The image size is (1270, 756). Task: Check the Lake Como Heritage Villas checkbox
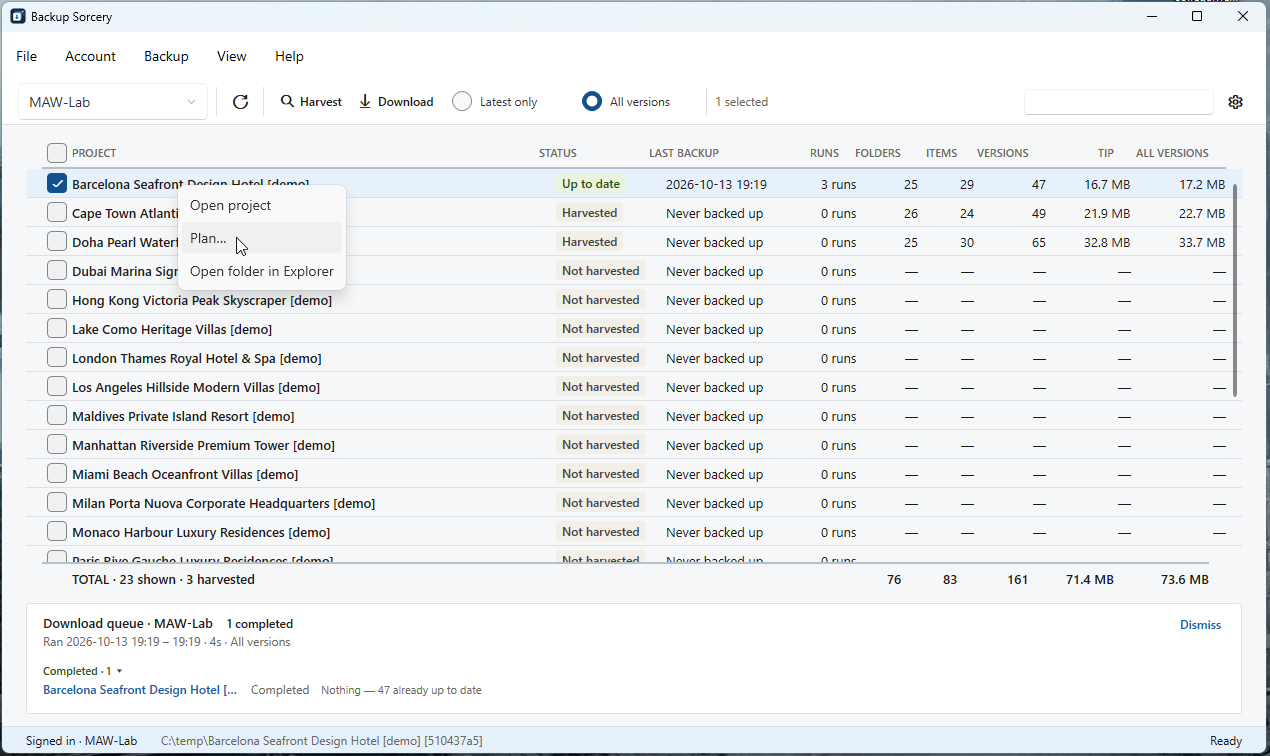pos(57,329)
